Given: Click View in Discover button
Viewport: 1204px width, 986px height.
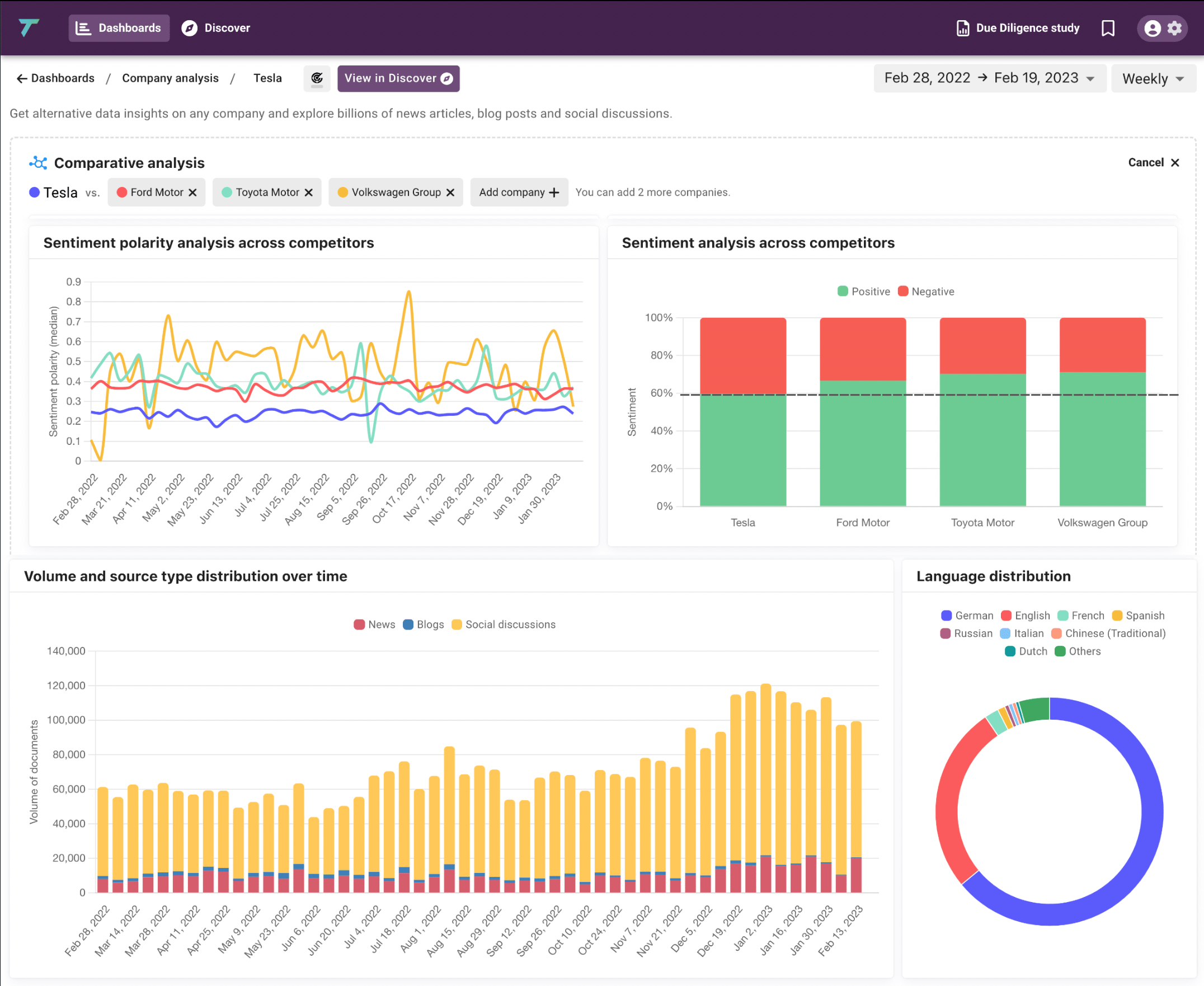Looking at the screenshot, I should coord(398,78).
